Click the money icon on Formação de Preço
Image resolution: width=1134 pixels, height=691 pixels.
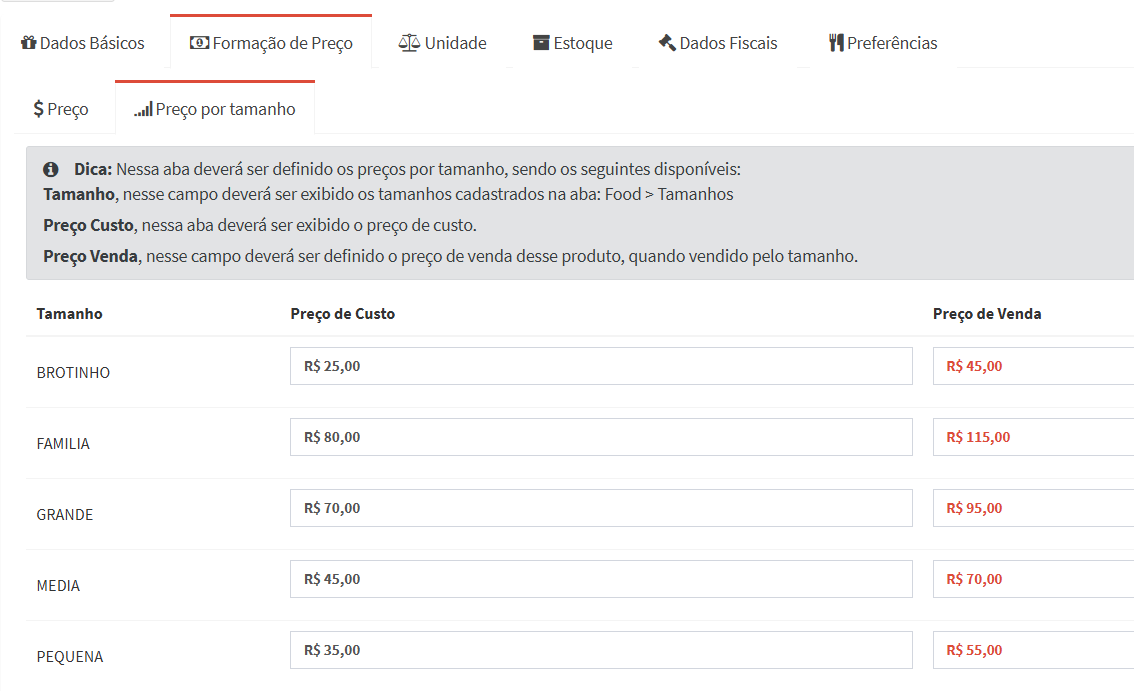[199, 43]
